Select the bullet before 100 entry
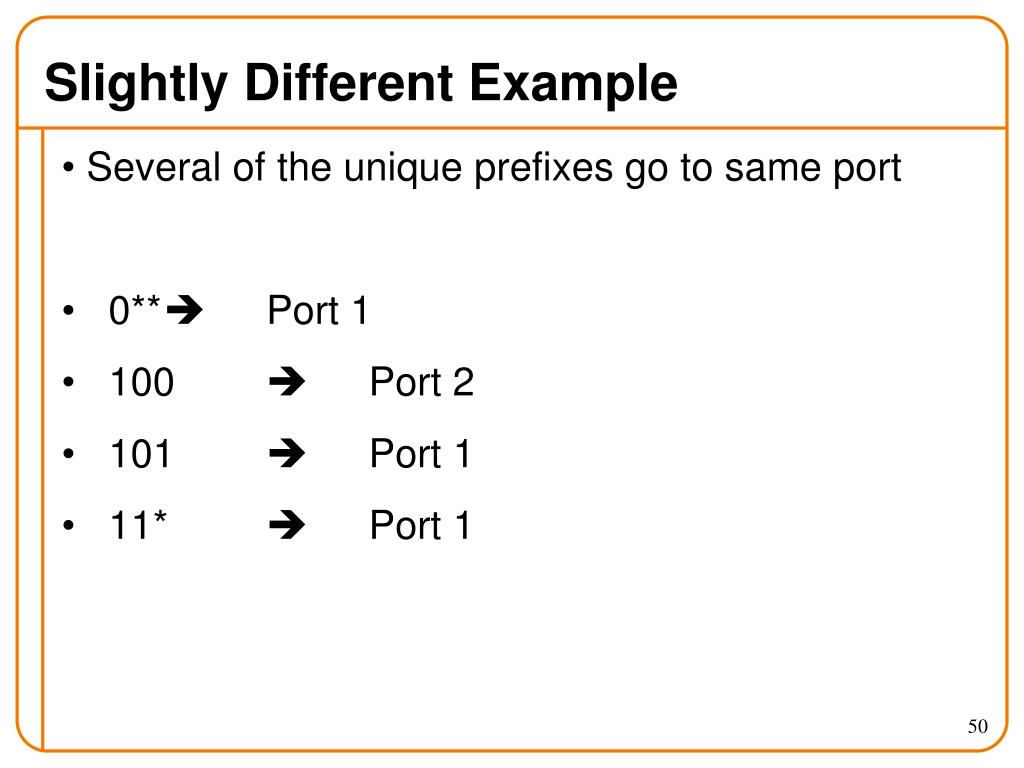Screen dimensions: 1024x768 69,382
